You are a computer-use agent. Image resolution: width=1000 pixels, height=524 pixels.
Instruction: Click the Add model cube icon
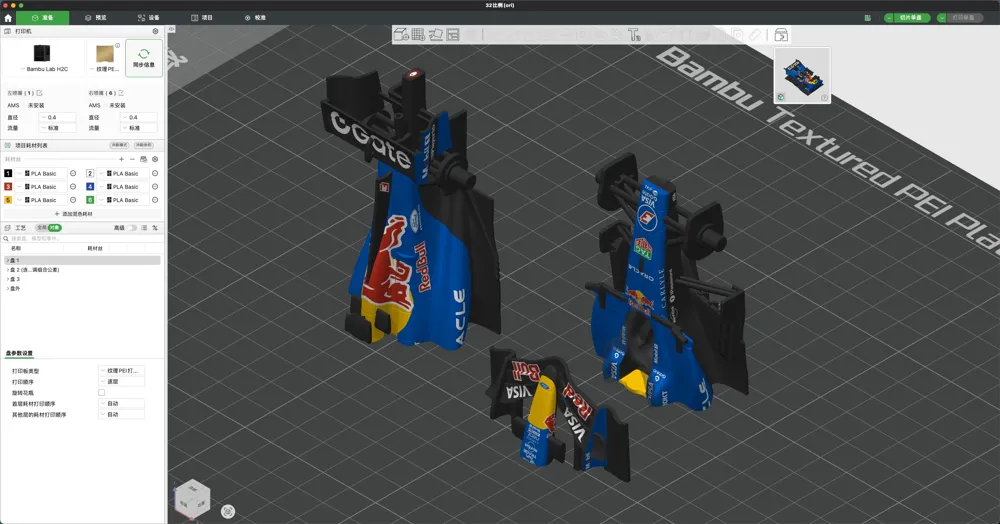point(401,34)
